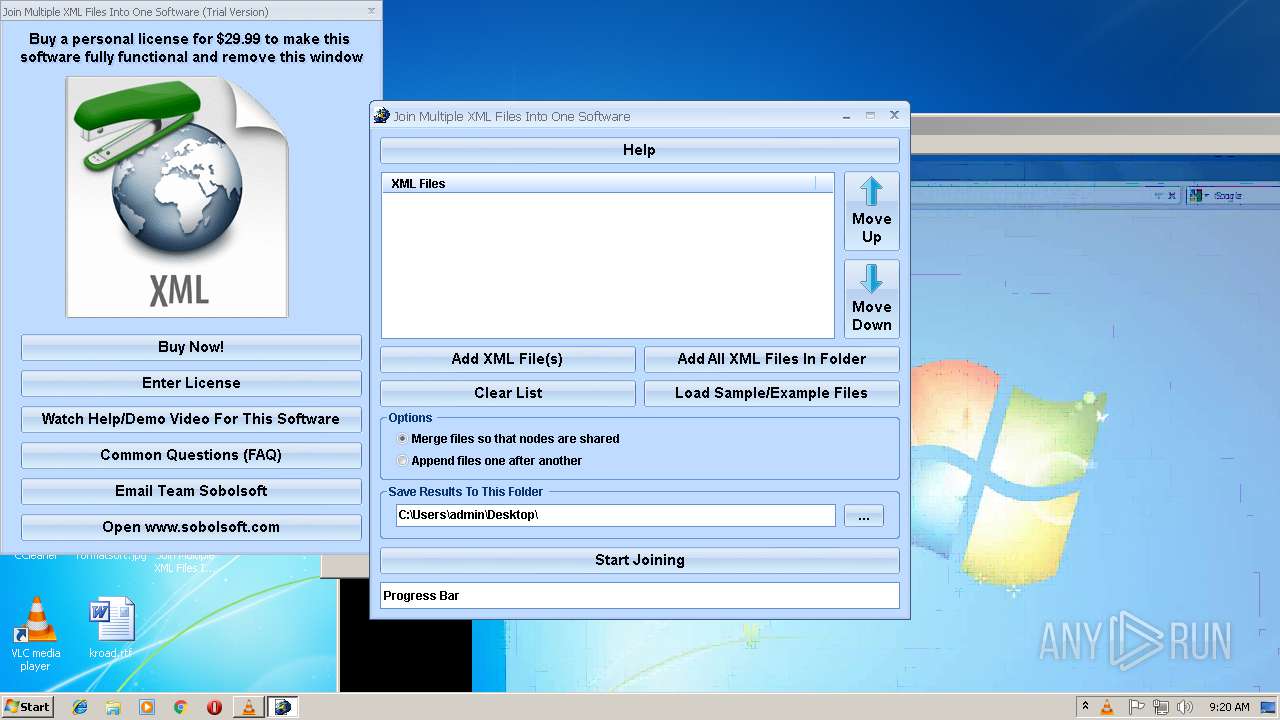The height and width of the screenshot is (720, 1280).
Task: Click VLC cone taskbar icon
Action: pos(248,707)
